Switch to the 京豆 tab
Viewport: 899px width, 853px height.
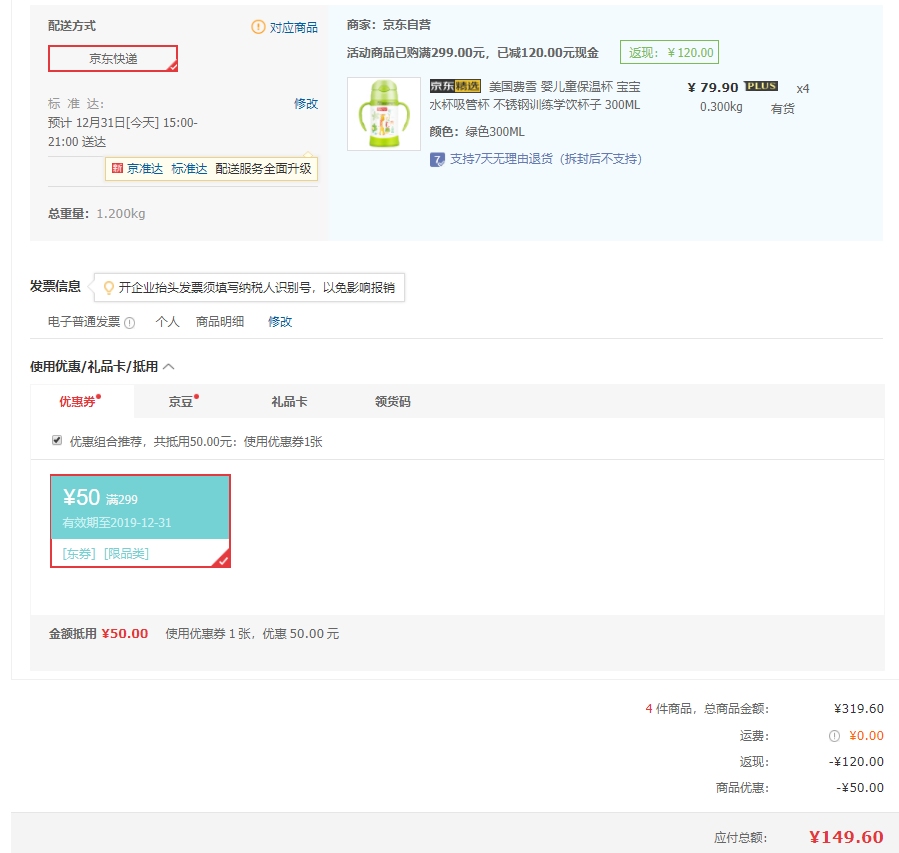(x=183, y=401)
